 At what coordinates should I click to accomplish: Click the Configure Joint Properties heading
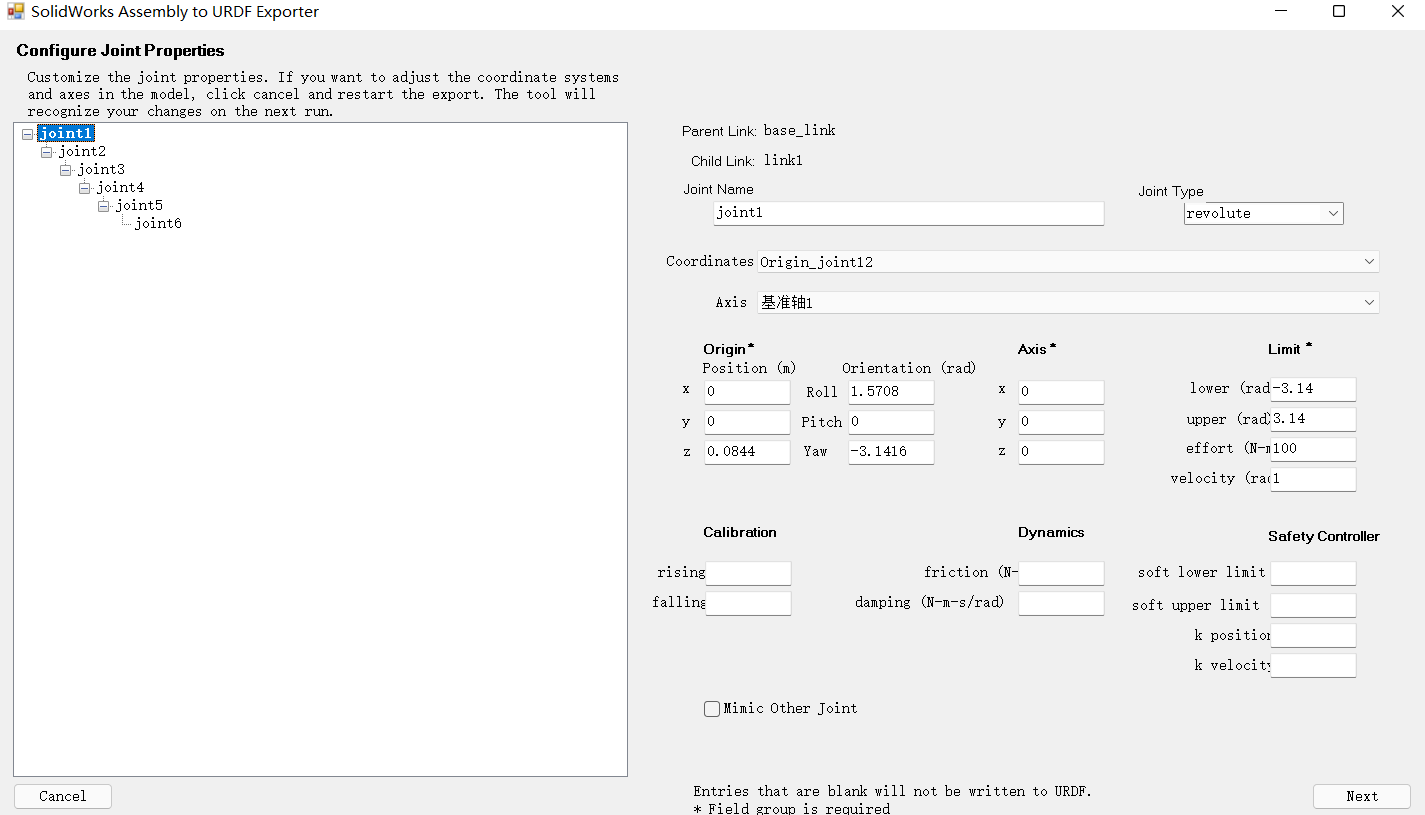pyautogui.click(x=120, y=50)
